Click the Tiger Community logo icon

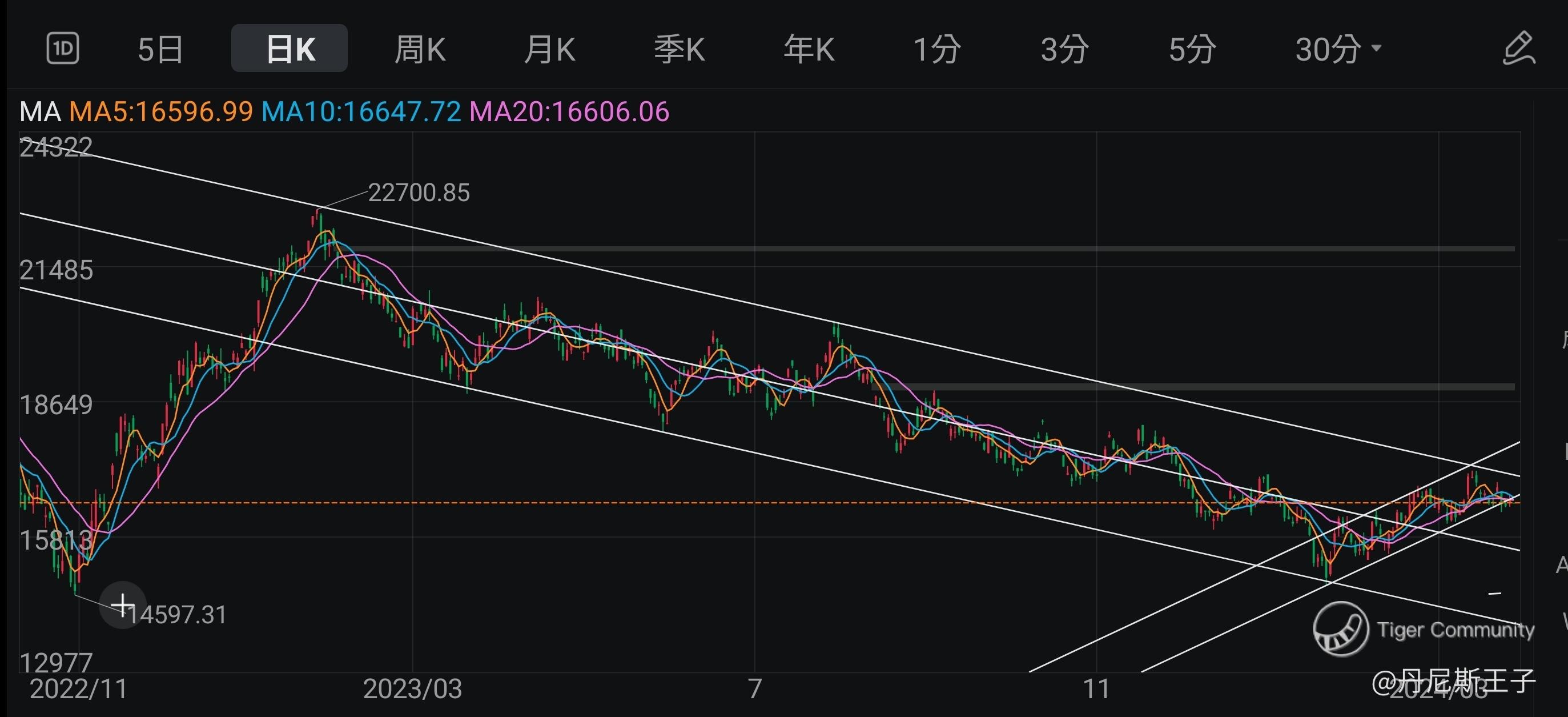coord(1340,628)
